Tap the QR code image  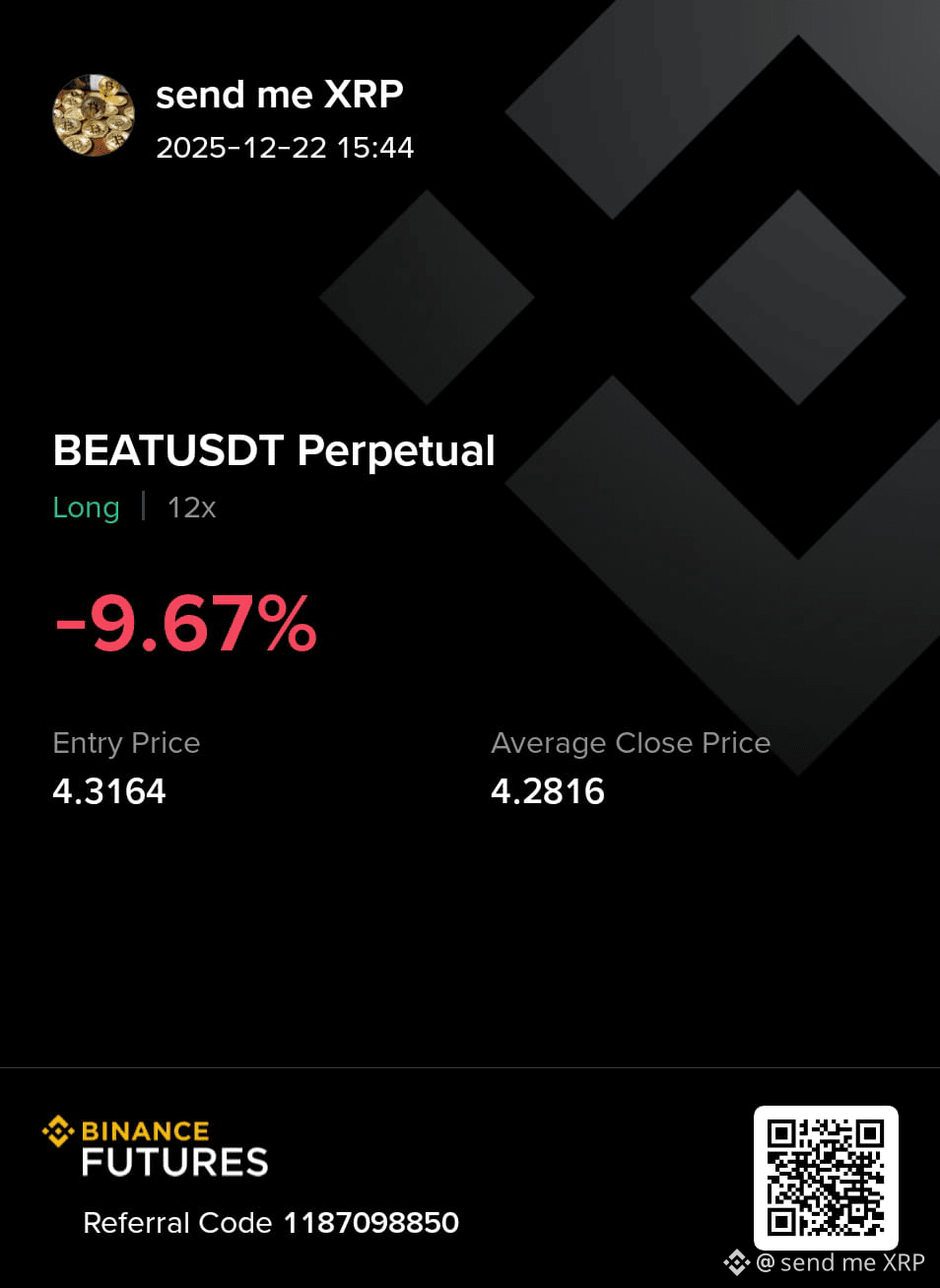coord(826,1178)
